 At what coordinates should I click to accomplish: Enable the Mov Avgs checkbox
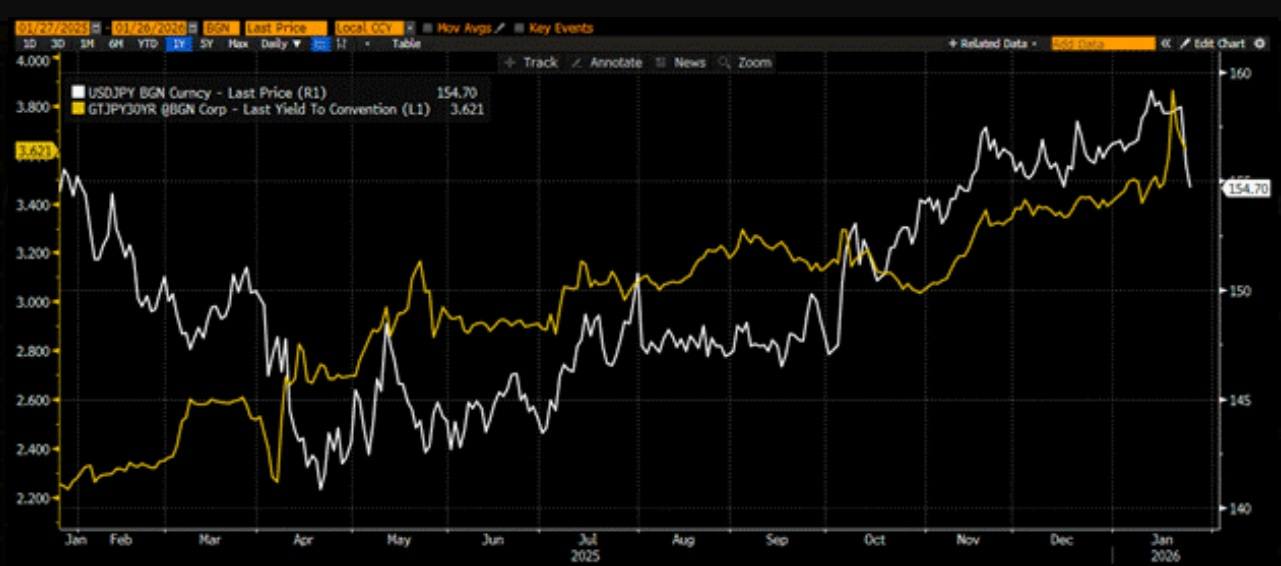(427, 28)
